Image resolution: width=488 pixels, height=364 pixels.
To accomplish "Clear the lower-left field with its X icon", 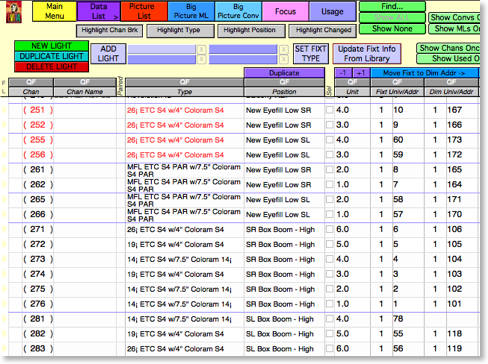I will pyautogui.click(x=201, y=60).
